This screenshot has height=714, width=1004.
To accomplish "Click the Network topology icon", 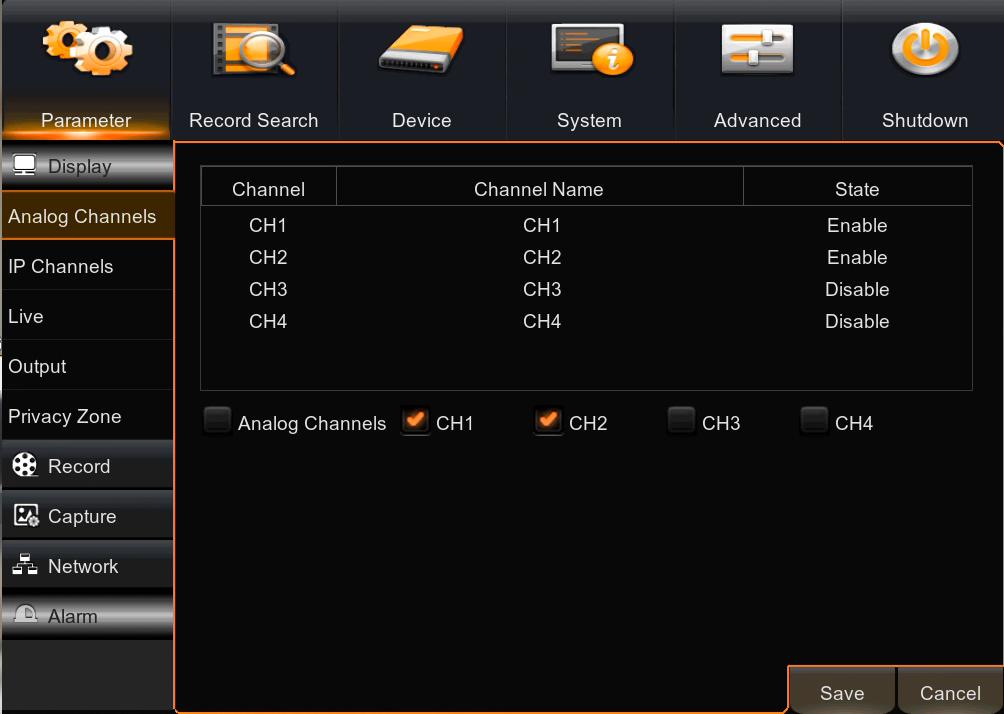I will [25, 565].
